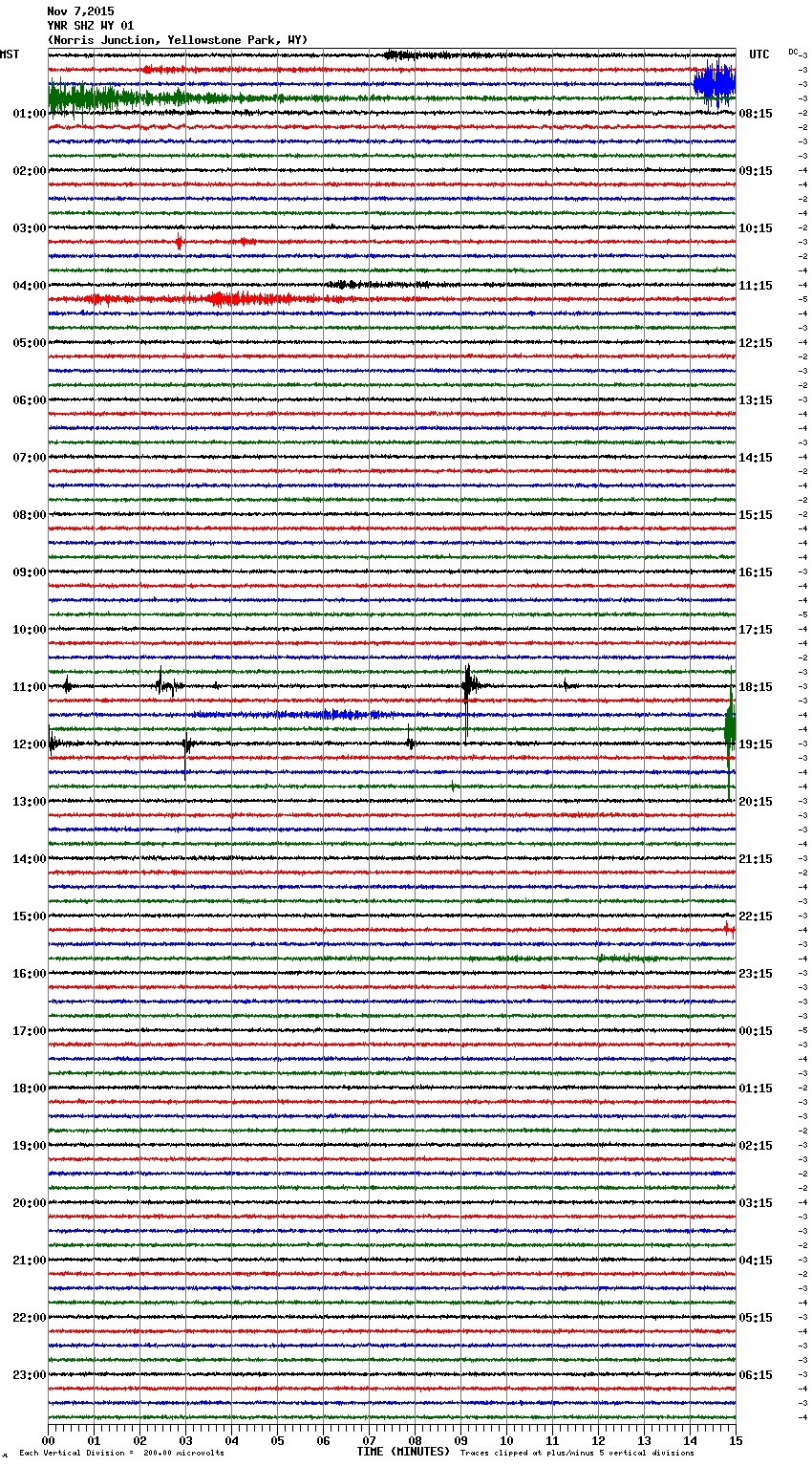The image size is (812, 1466).
Task: Select the 05:00 MST time label
Action: coord(29,343)
